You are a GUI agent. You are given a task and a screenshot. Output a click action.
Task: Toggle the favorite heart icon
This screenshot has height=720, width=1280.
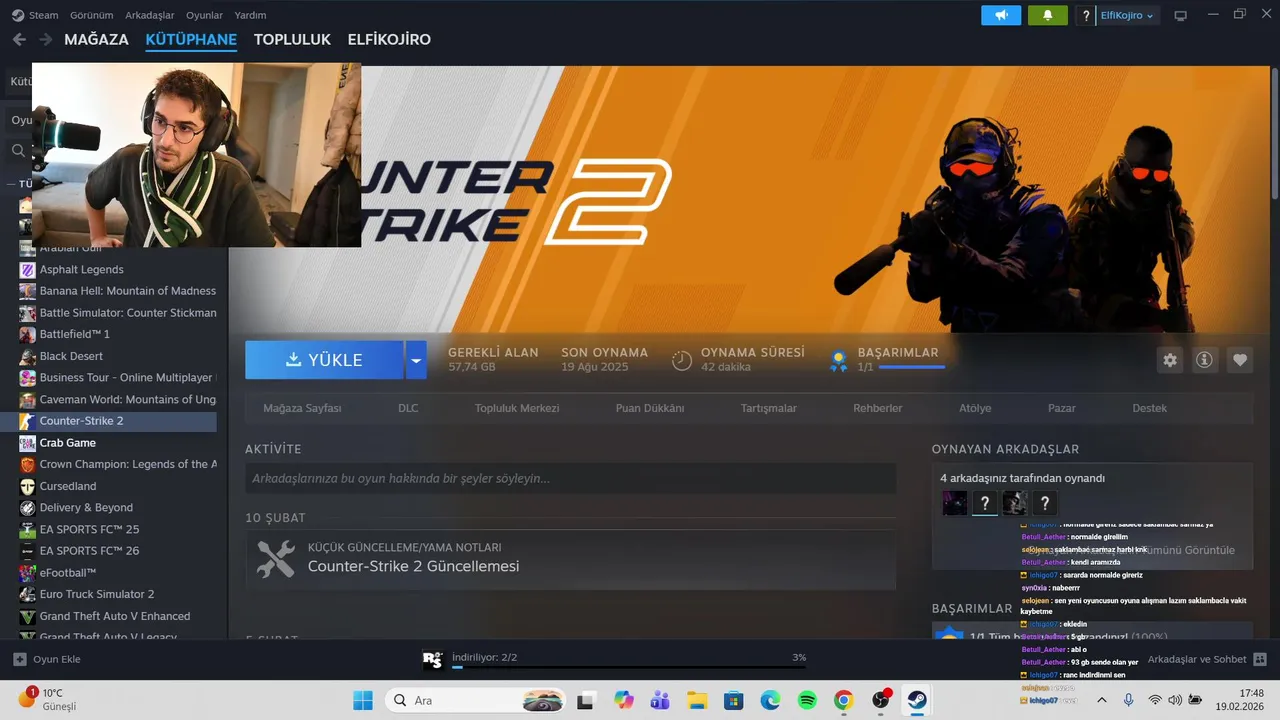[1240, 360]
